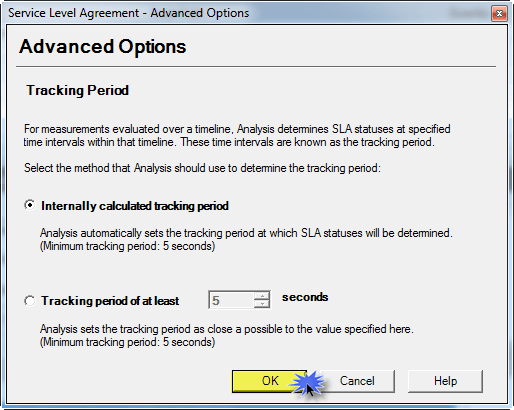Close the Advanced Options dialog window
The image size is (514, 410).
click(x=499, y=13)
